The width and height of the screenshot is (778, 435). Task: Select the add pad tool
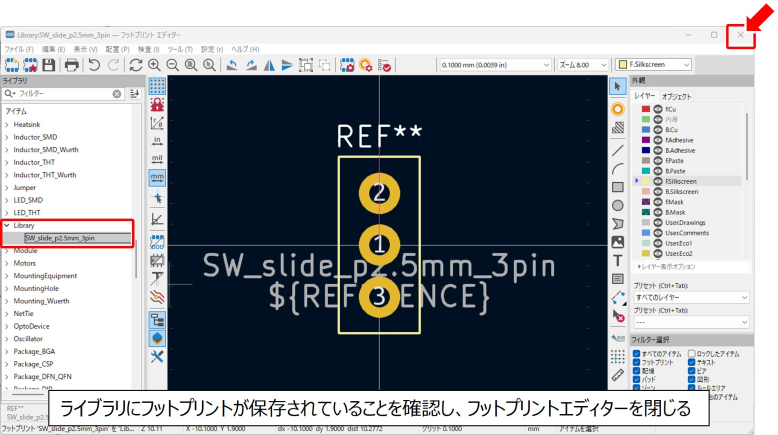pos(617,108)
